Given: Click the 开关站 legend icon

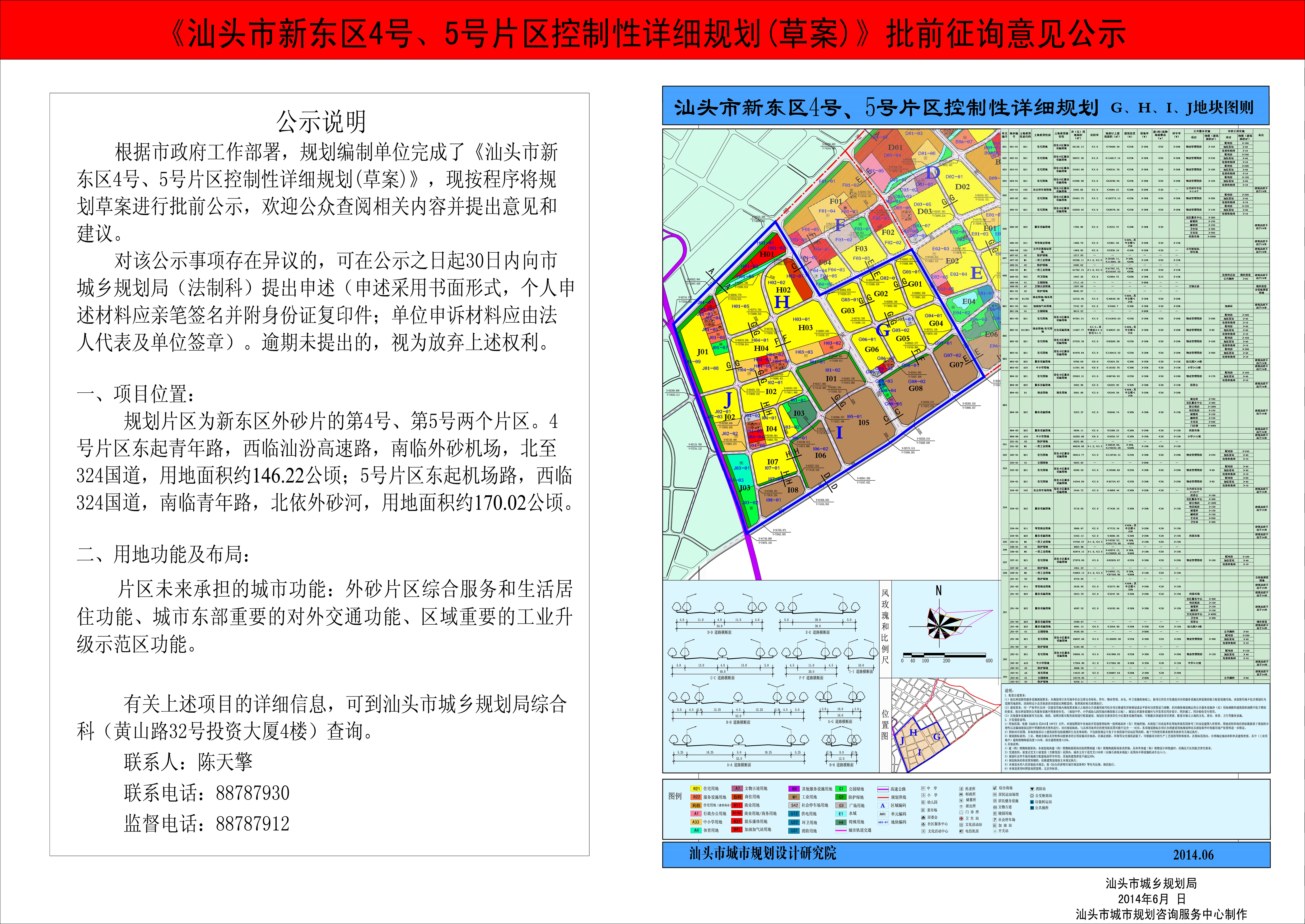Looking at the screenshot, I should coord(995,831).
